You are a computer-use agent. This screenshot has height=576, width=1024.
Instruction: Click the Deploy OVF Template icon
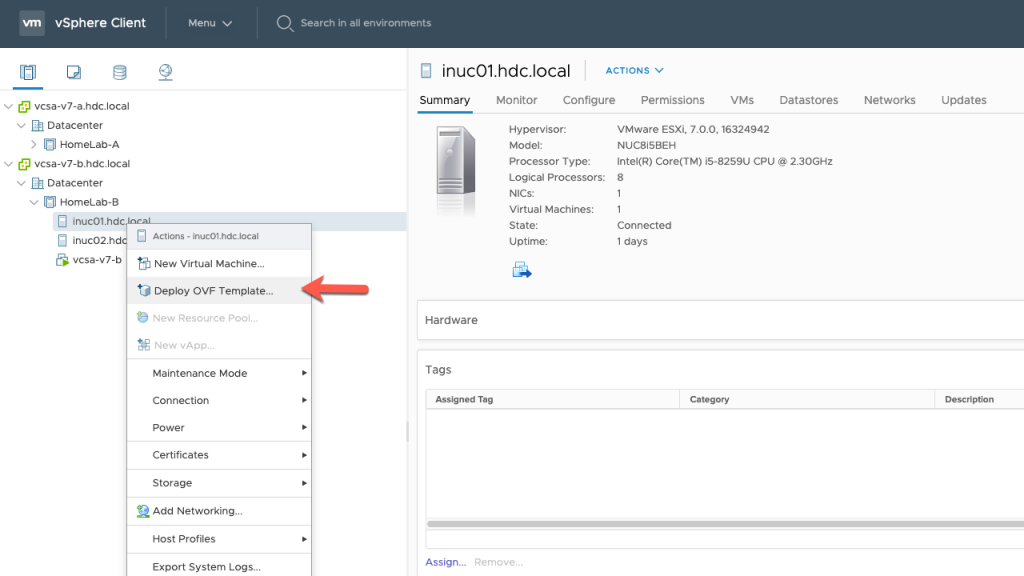(144, 291)
